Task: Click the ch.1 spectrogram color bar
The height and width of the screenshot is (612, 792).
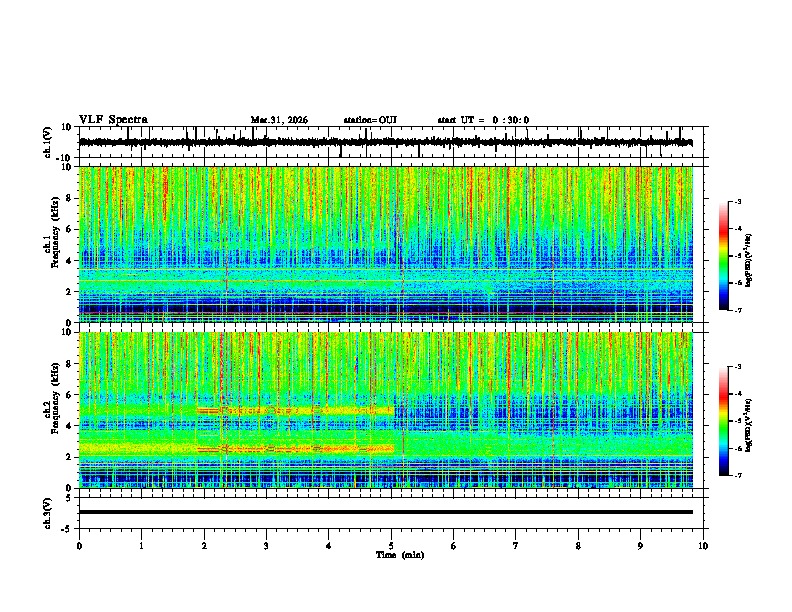Action: point(724,256)
